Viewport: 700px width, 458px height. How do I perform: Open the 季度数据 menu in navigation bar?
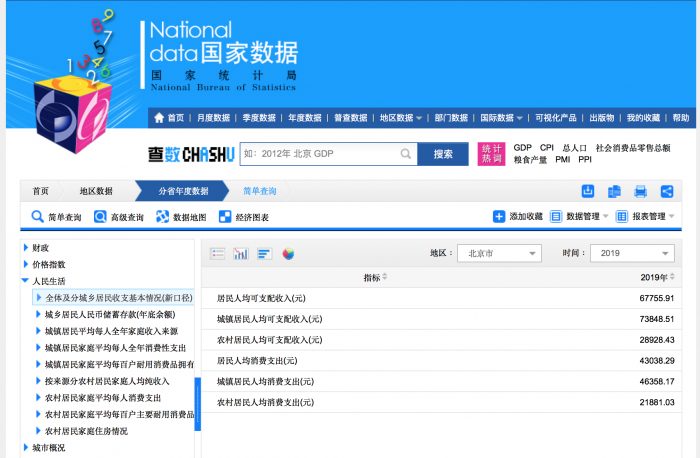click(x=258, y=117)
